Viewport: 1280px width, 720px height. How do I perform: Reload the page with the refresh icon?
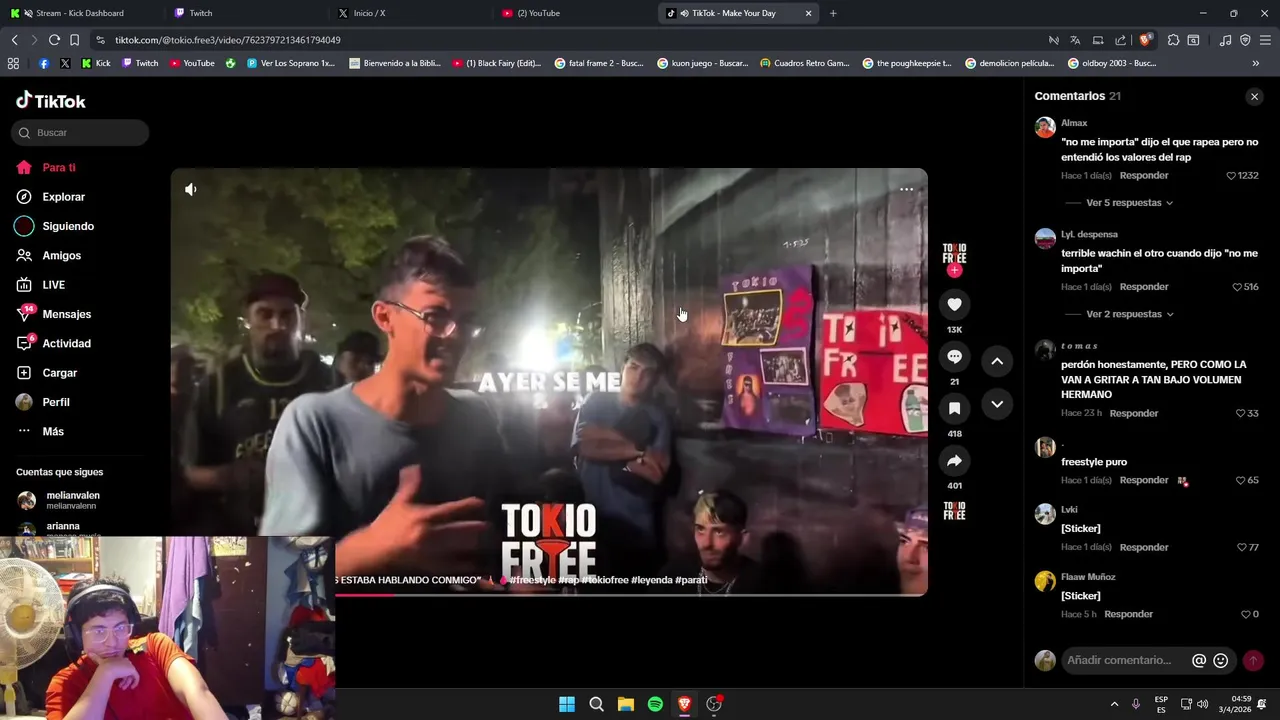pos(54,40)
